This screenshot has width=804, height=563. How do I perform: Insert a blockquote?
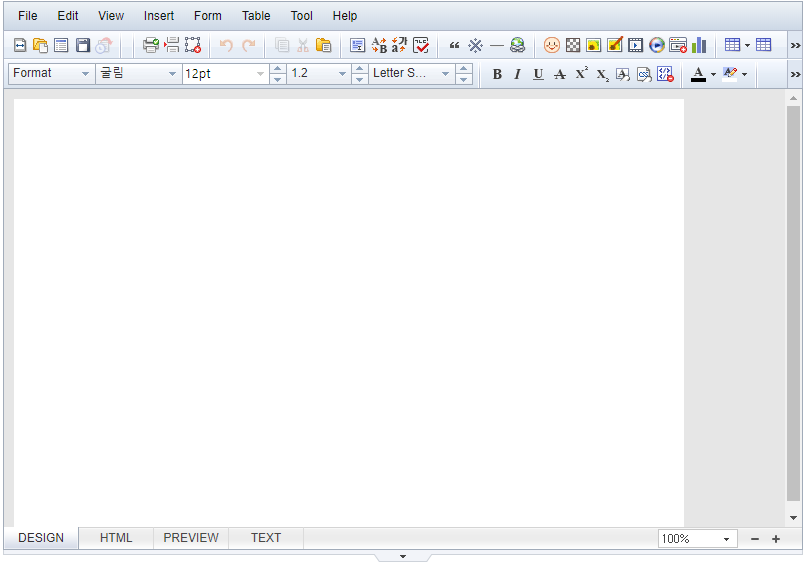click(454, 46)
